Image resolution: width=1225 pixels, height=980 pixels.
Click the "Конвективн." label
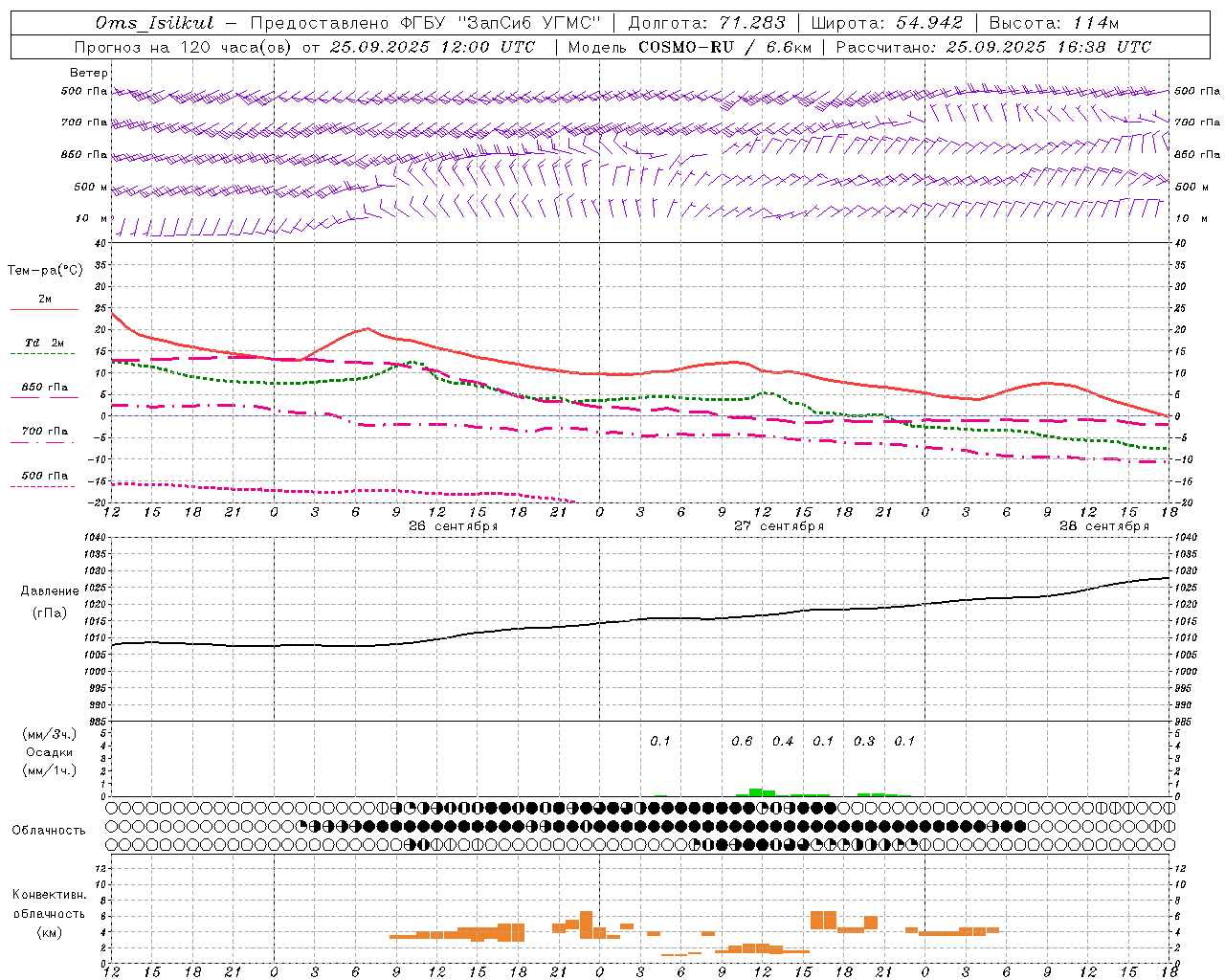pos(49,895)
